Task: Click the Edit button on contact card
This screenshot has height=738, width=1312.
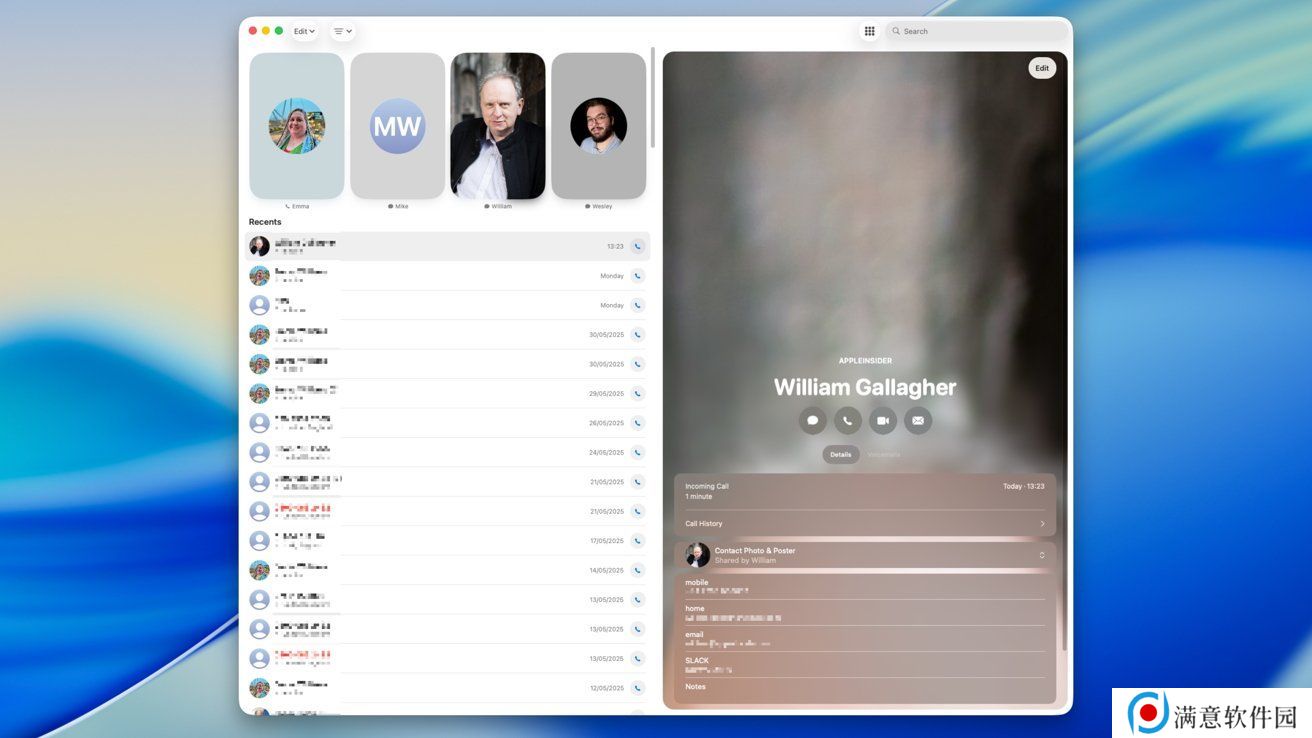Action: [1041, 68]
